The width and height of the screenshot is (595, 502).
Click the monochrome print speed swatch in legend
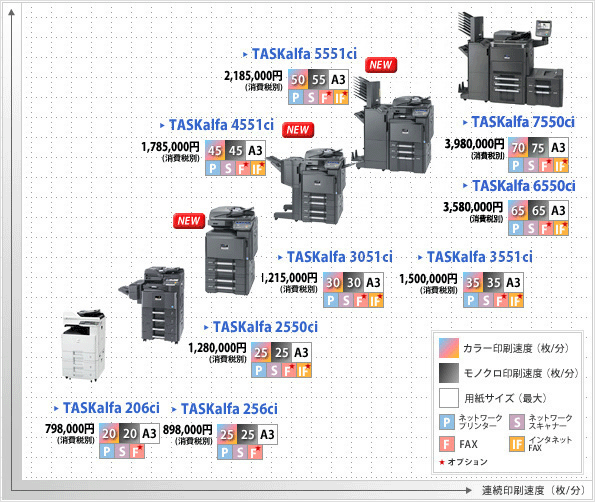pos(449,373)
